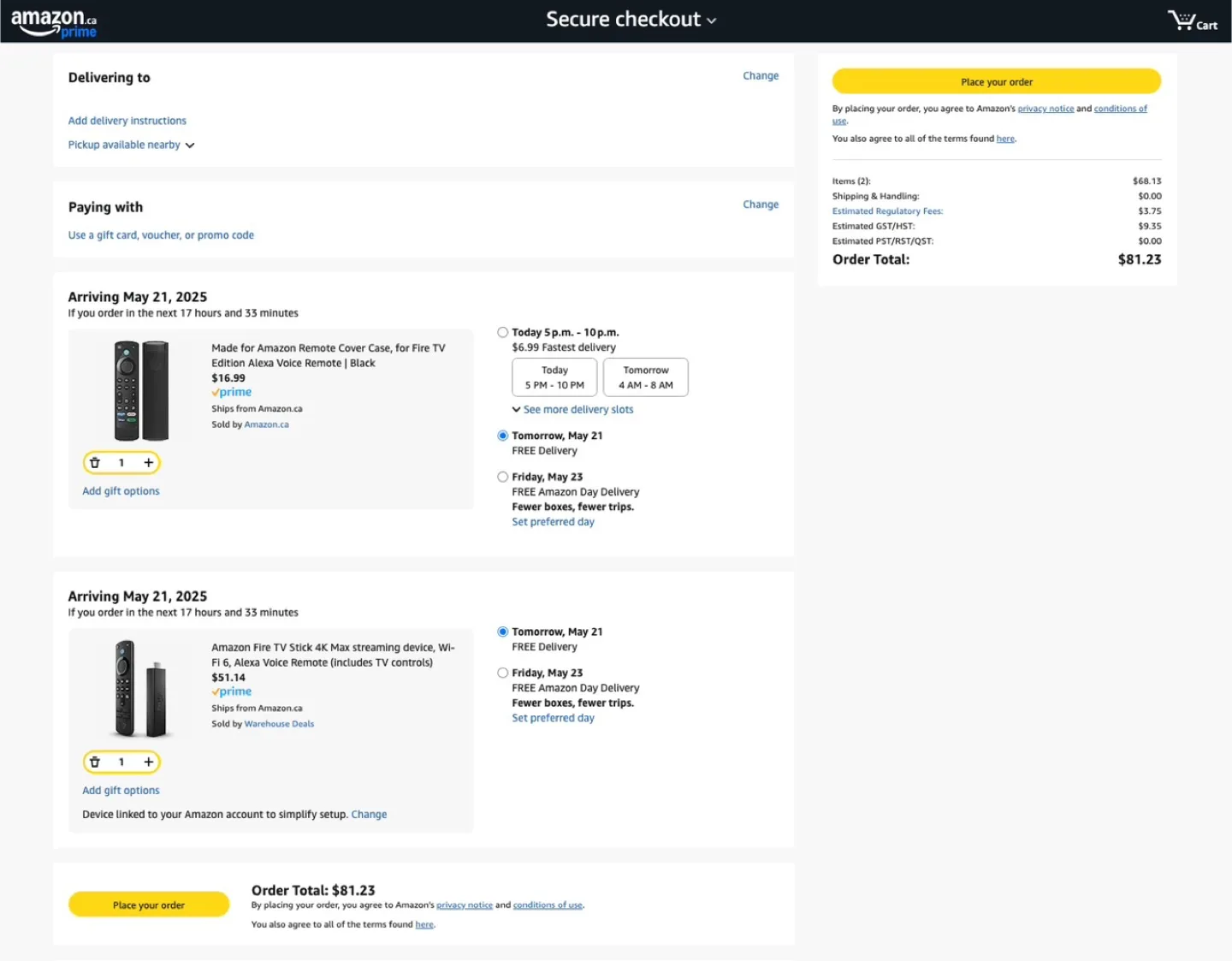Click the Amazon.ca Prime logo
Screen dimensions: 1232x961
point(54,22)
